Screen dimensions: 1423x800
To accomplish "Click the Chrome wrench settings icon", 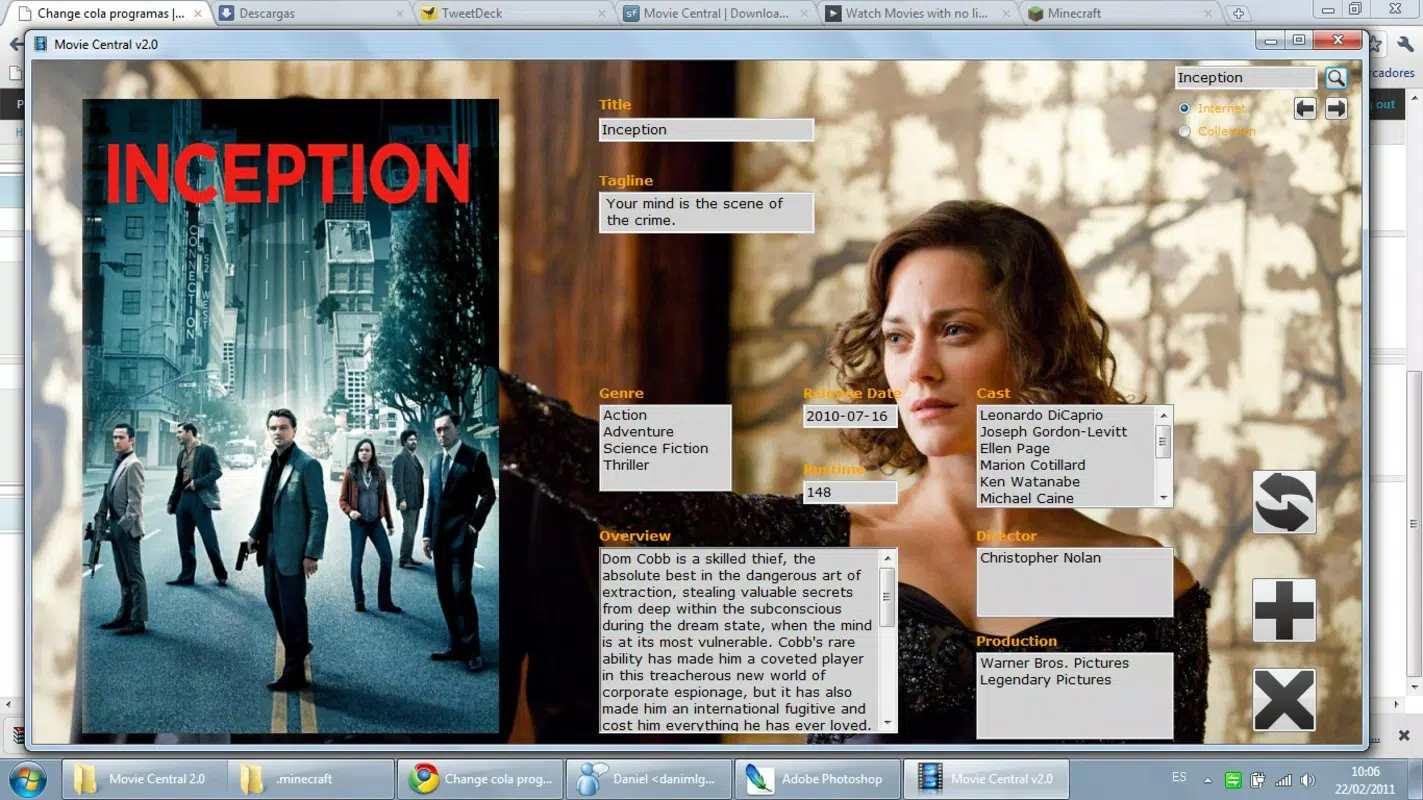I will pyautogui.click(x=1404, y=44).
